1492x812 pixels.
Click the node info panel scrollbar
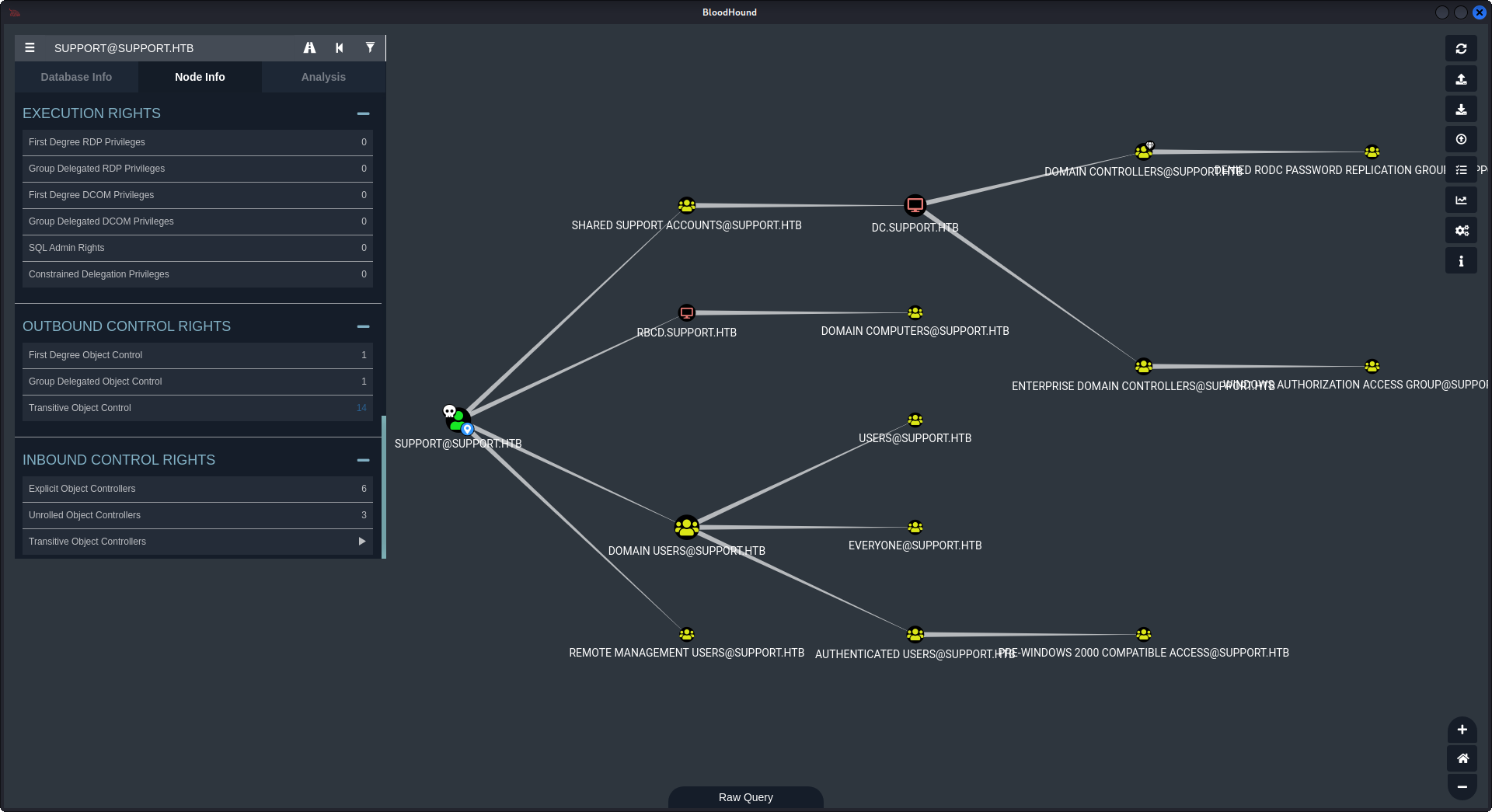tap(384, 486)
